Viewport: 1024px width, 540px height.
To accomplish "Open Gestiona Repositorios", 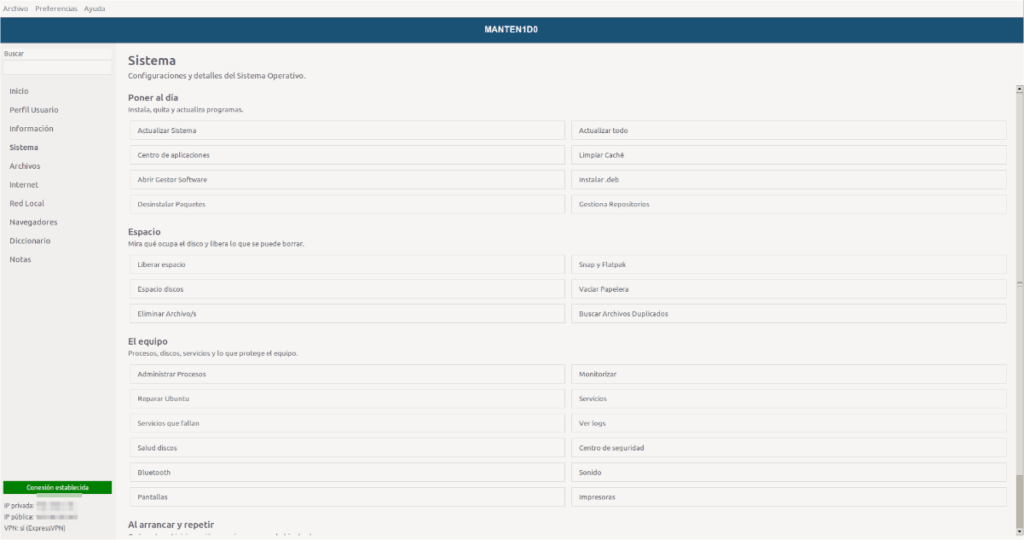I will (x=788, y=204).
